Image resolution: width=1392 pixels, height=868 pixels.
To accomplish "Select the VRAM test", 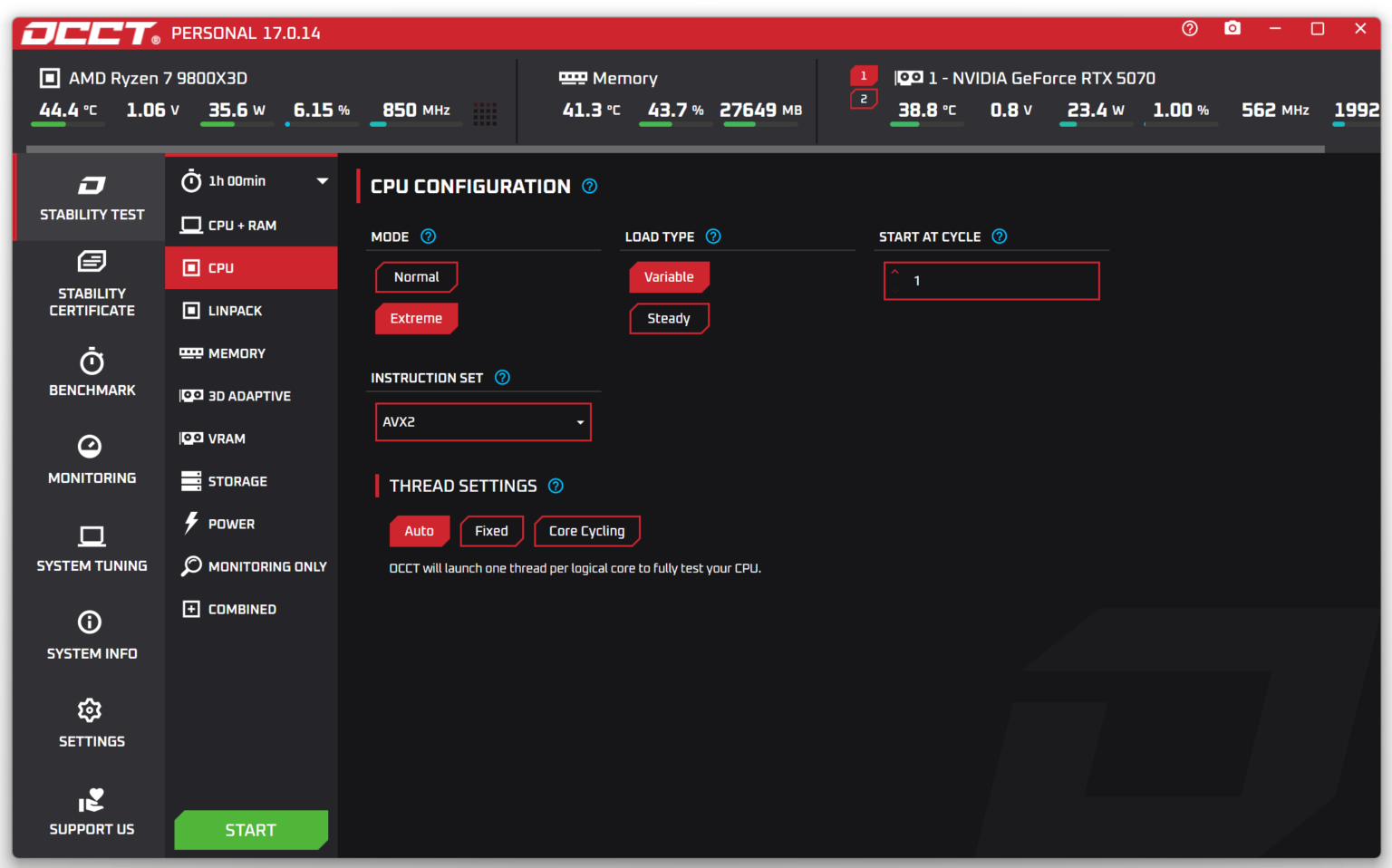I will [x=251, y=439].
